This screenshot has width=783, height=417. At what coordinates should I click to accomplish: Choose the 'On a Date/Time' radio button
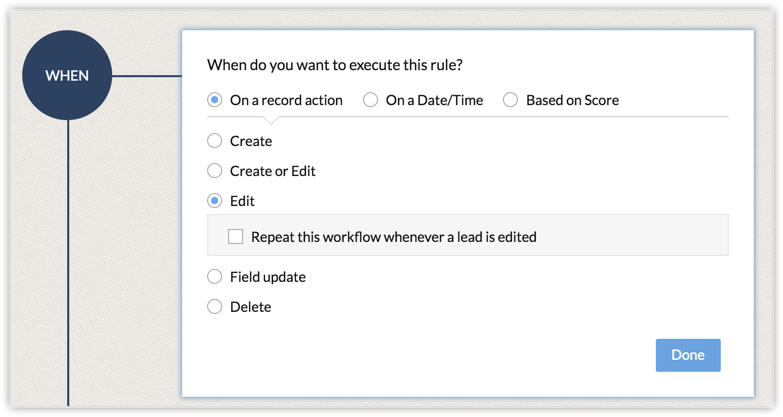(370, 100)
